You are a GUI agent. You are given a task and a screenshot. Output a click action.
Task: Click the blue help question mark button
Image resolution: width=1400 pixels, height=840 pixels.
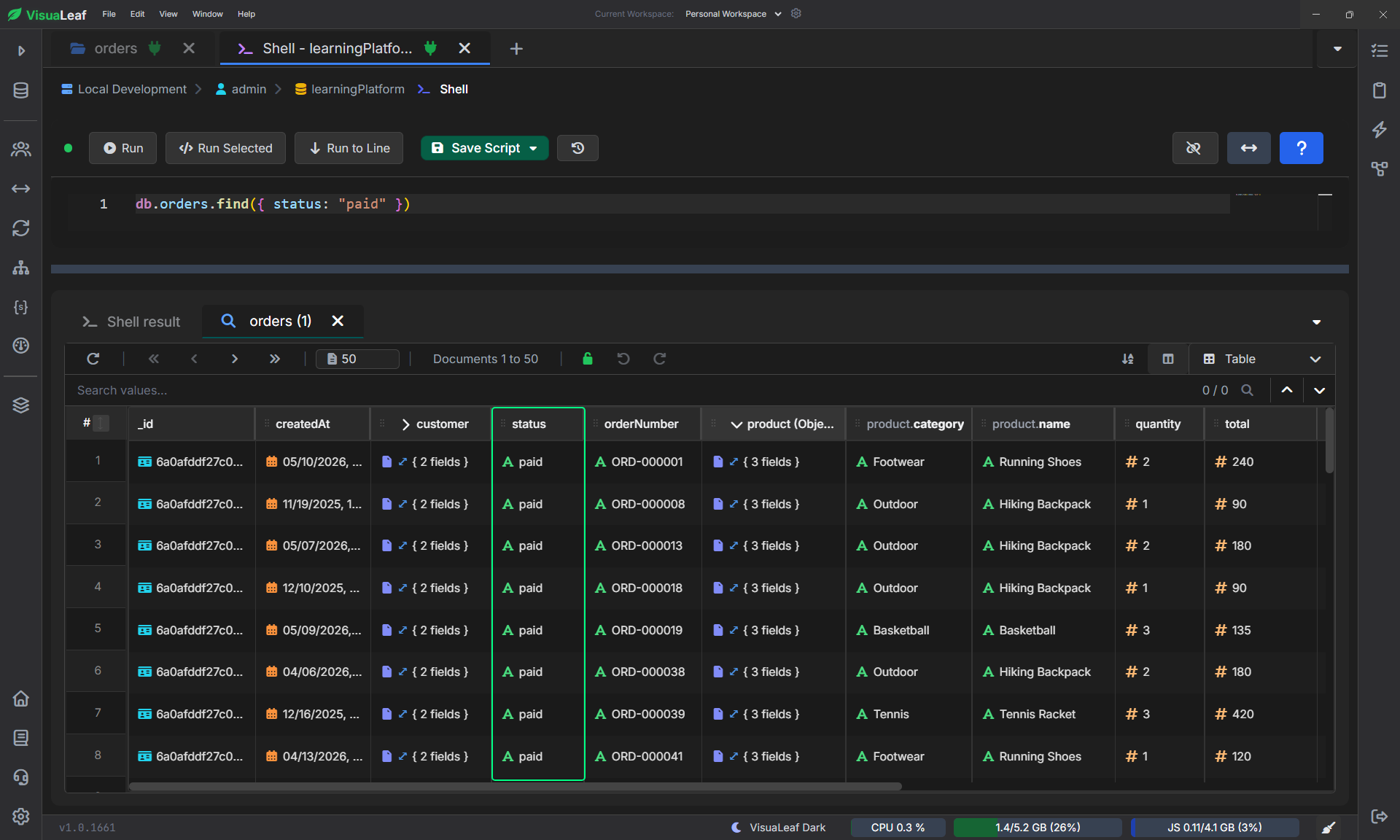[1301, 148]
